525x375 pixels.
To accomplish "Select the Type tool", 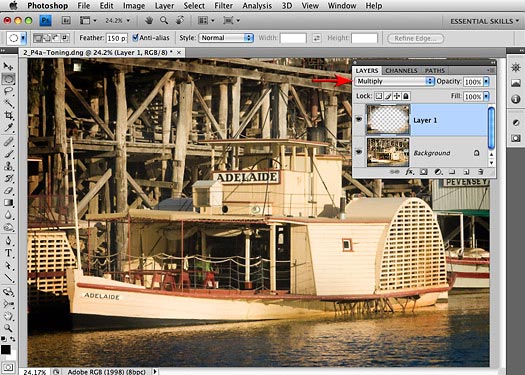I will (8, 253).
